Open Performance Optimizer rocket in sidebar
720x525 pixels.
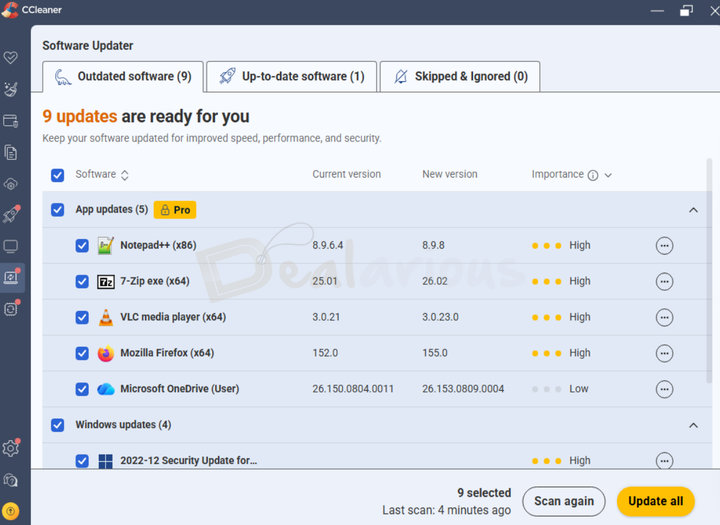pyautogui.click(x=11, y=215)
